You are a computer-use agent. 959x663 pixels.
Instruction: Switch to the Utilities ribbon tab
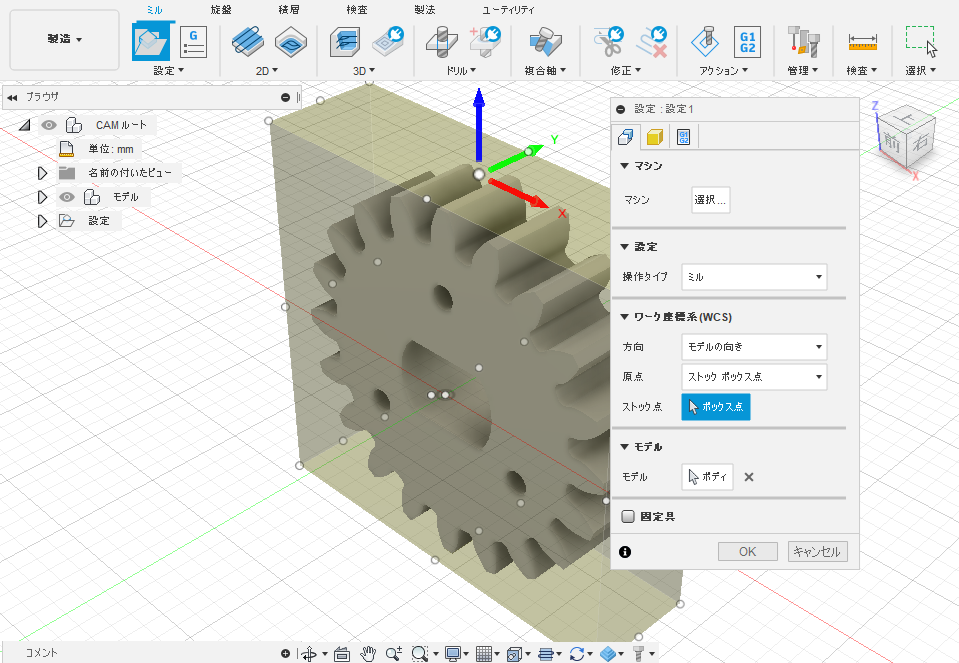(x=508, y=10)
